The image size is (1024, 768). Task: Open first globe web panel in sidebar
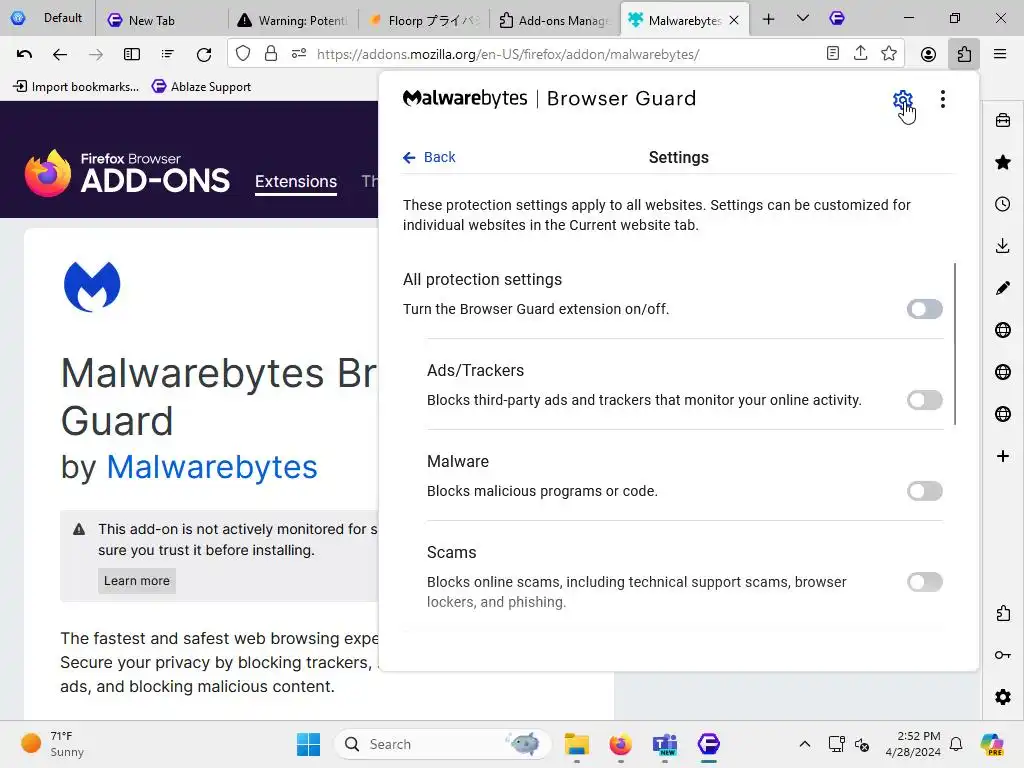1002,330
